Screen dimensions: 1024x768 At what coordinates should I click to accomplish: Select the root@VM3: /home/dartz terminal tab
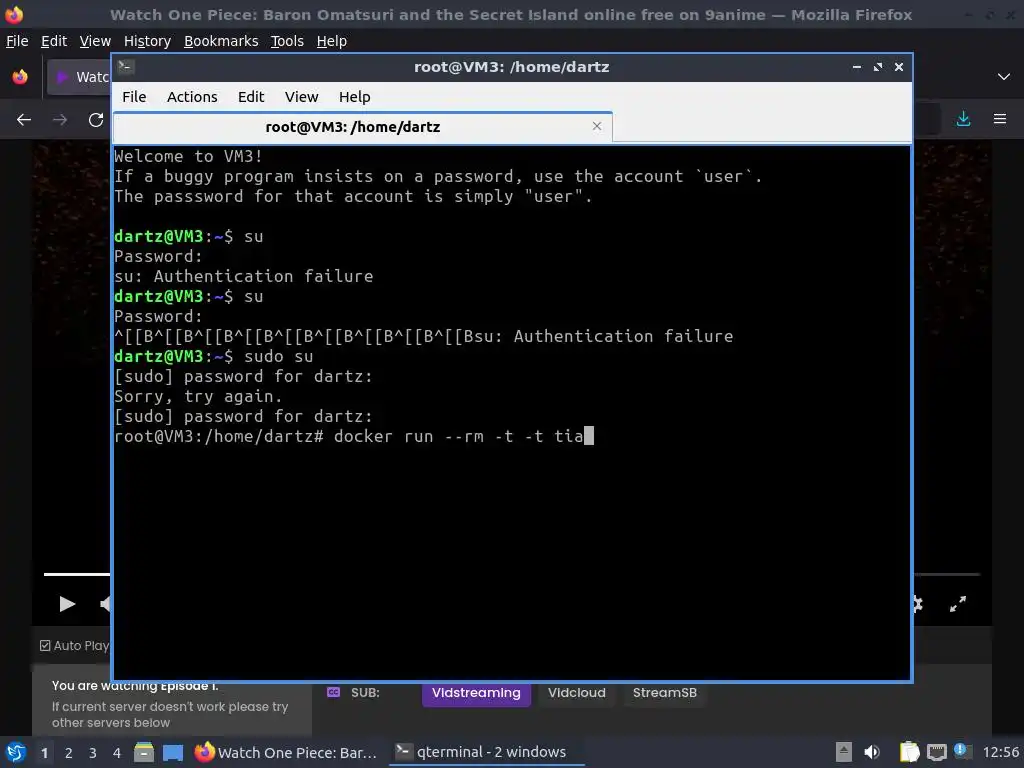[x=362, y=127]
